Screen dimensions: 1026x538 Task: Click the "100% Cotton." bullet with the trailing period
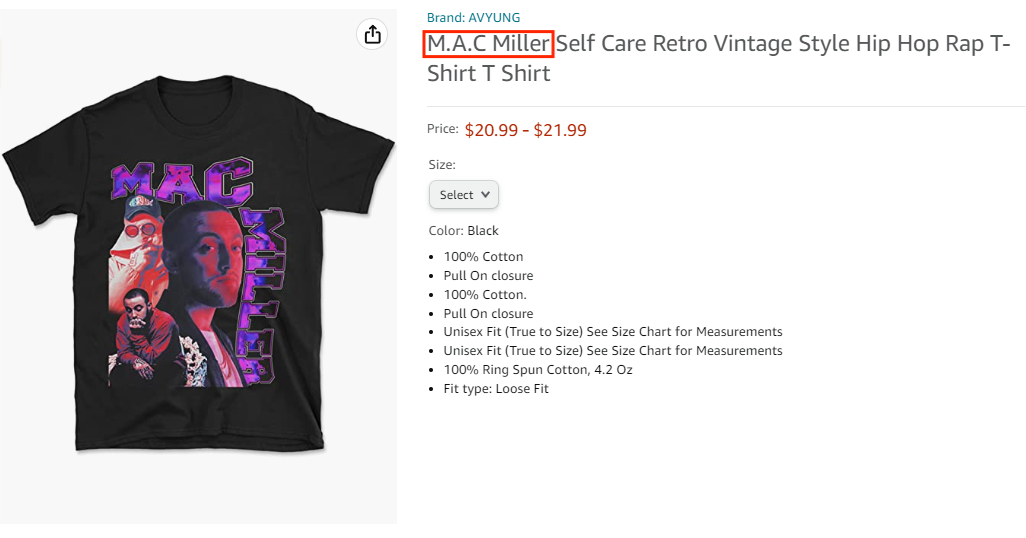pos(485,295)
